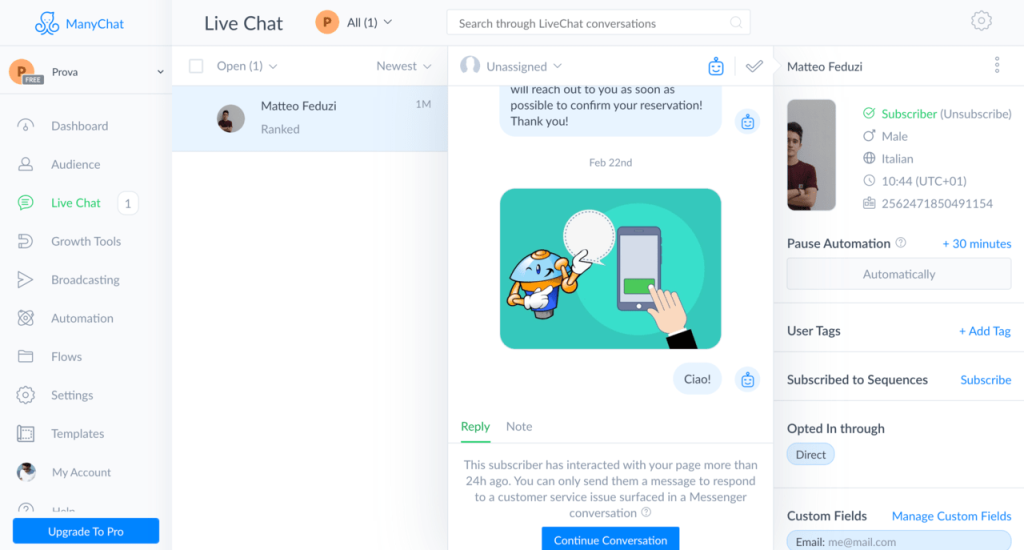Click the robot automation icon in chat header

point(716,66)
